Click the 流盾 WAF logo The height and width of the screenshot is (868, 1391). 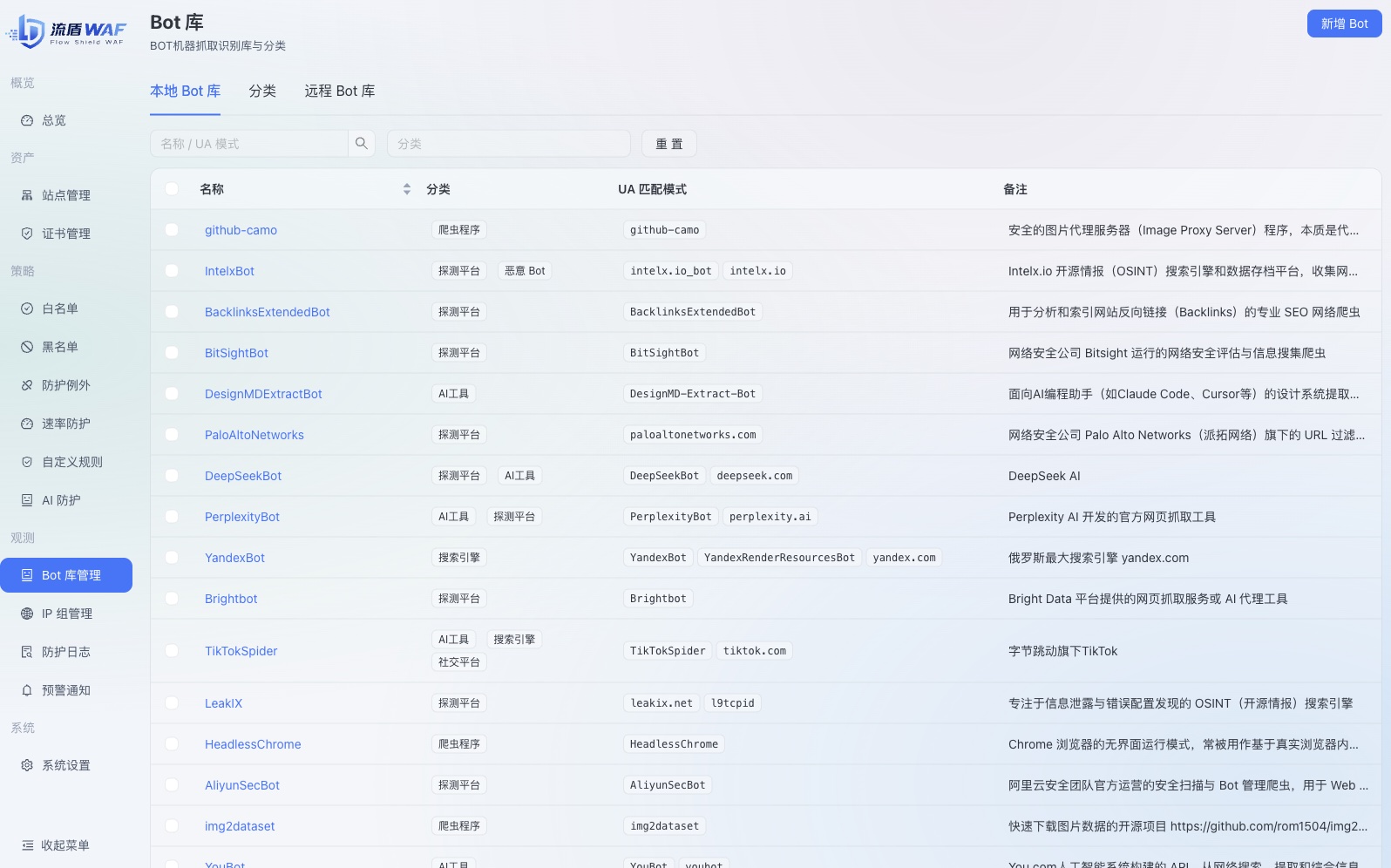click(x=66, y=31)
